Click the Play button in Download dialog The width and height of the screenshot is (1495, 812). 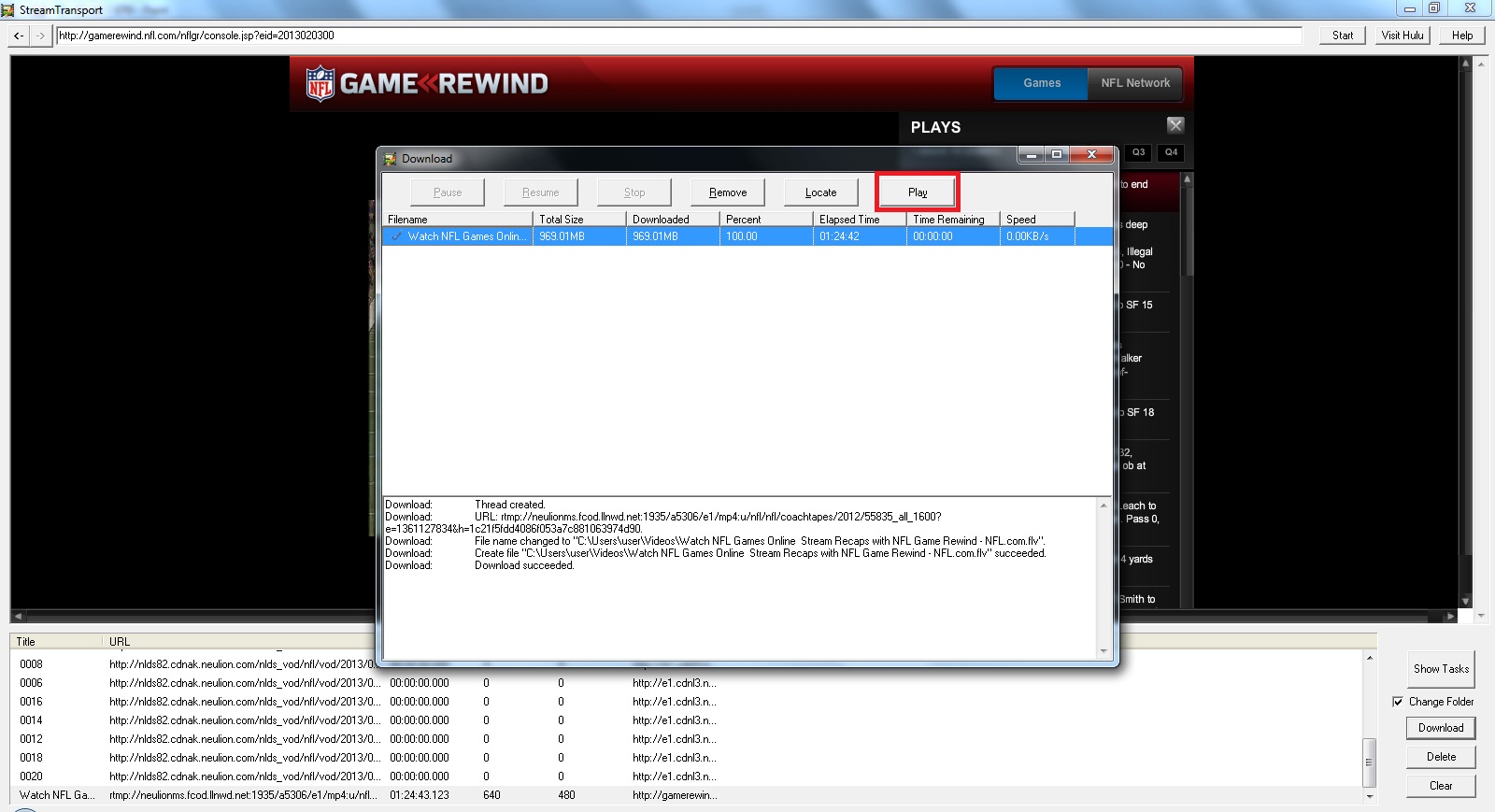918,192
